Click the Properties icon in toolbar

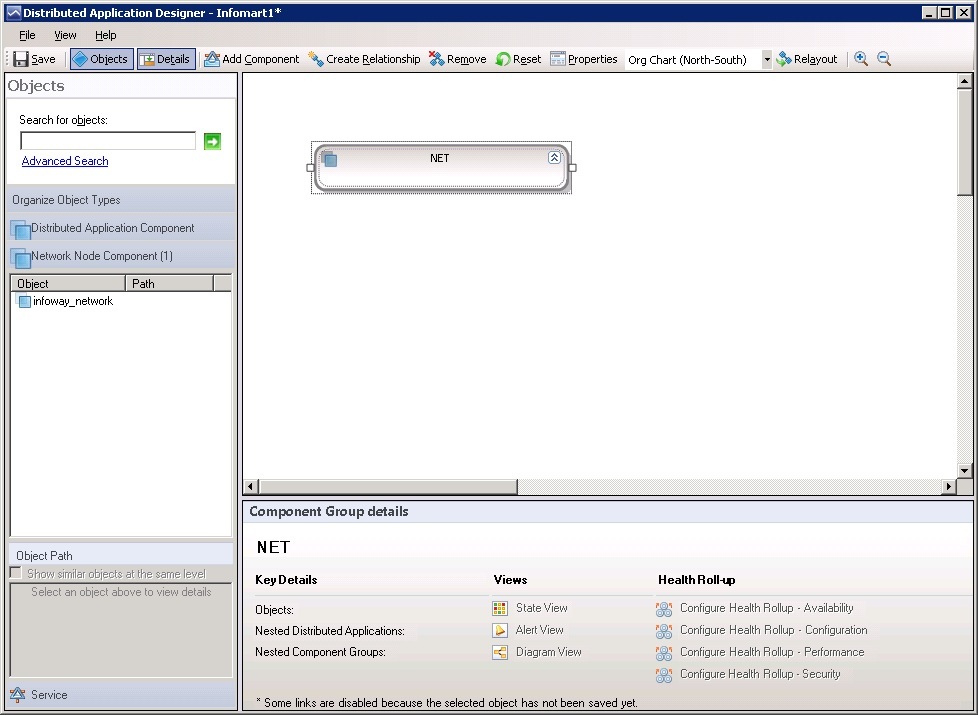tap(558, 59)
